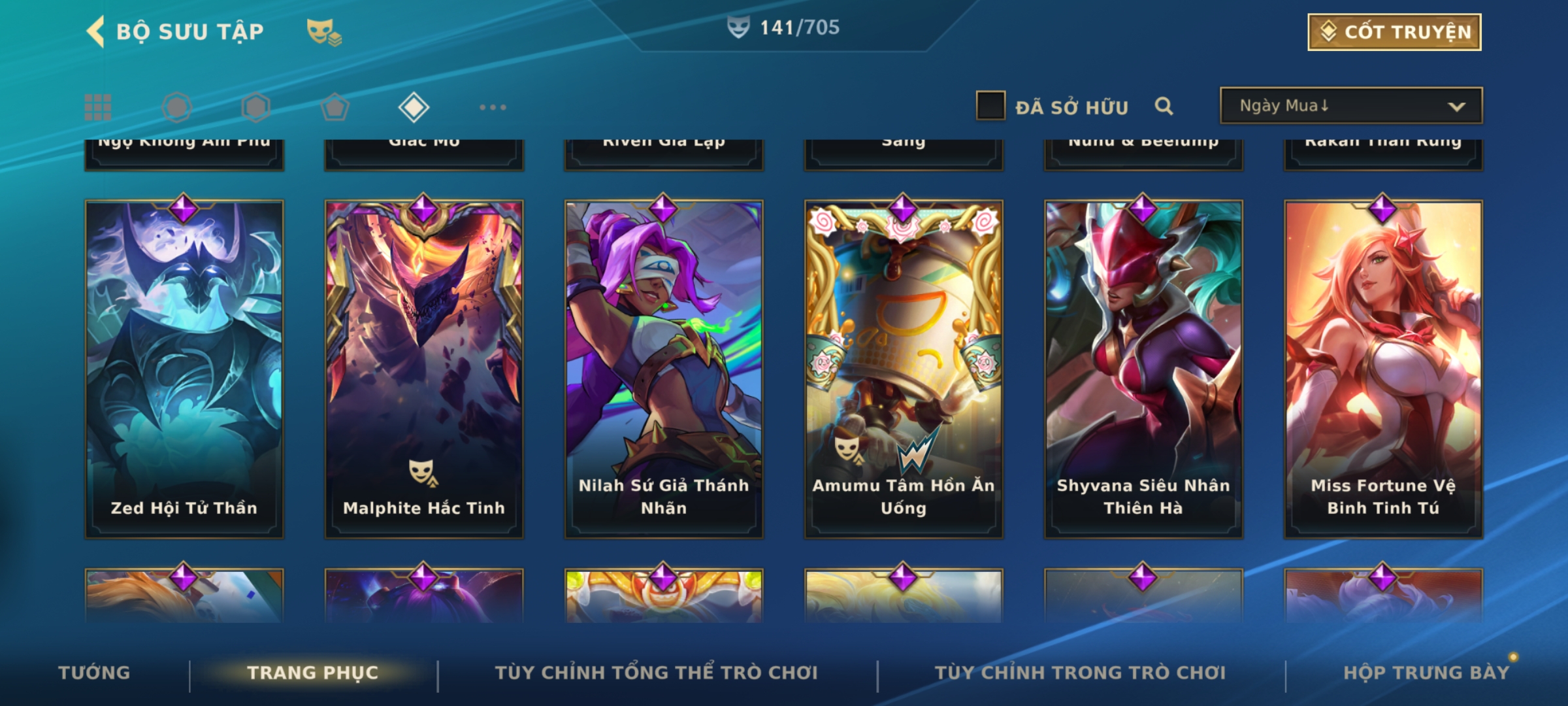
Task: Go to the Hộp Trưng Bày tab
Action: 1426,673
